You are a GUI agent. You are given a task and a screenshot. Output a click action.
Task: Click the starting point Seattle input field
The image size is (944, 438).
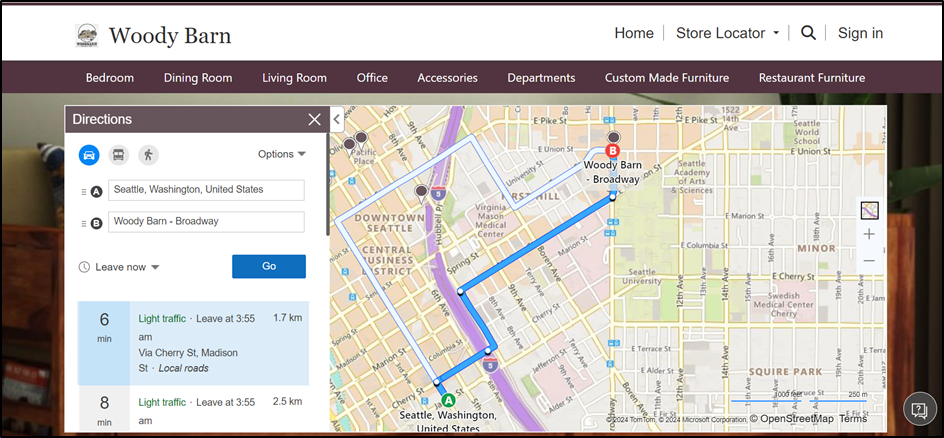coord(207,190)
